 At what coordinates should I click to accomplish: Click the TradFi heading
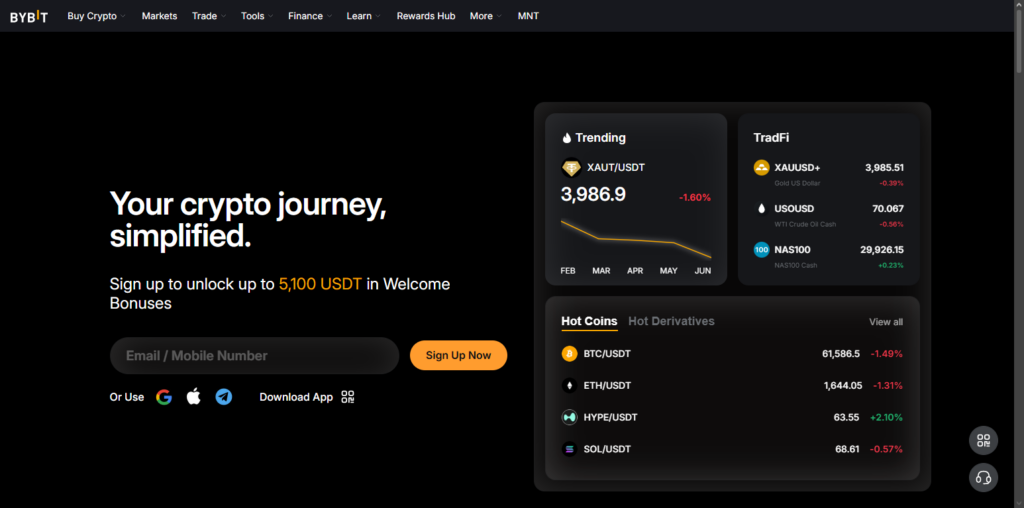(771, 138)
